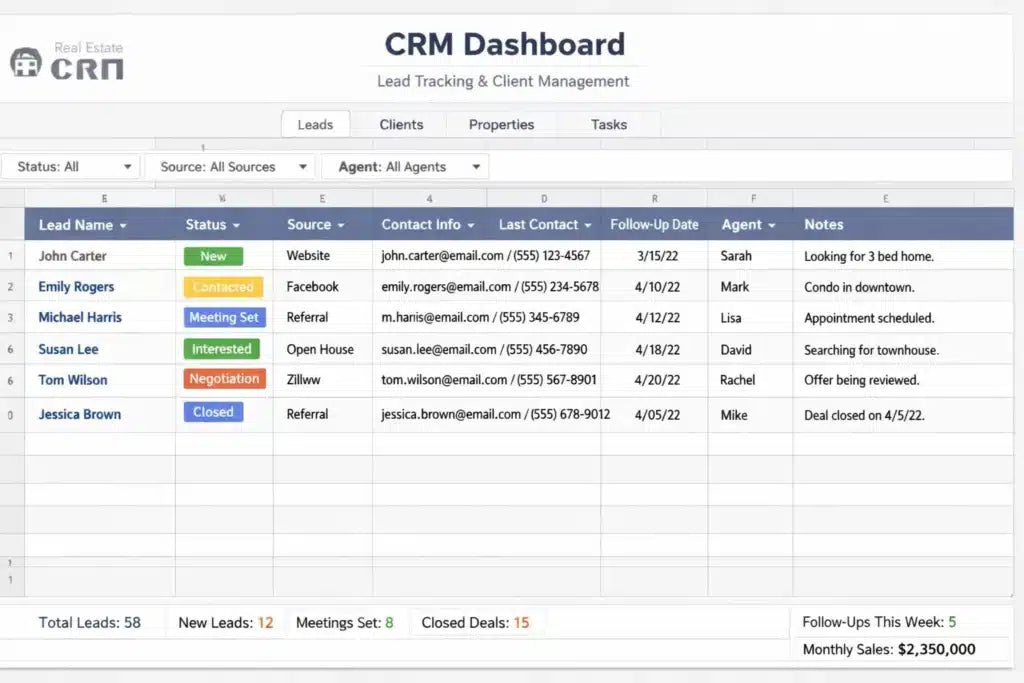Go to the Properties tab
Screen dimensions: 1024x683
point(501,124)
